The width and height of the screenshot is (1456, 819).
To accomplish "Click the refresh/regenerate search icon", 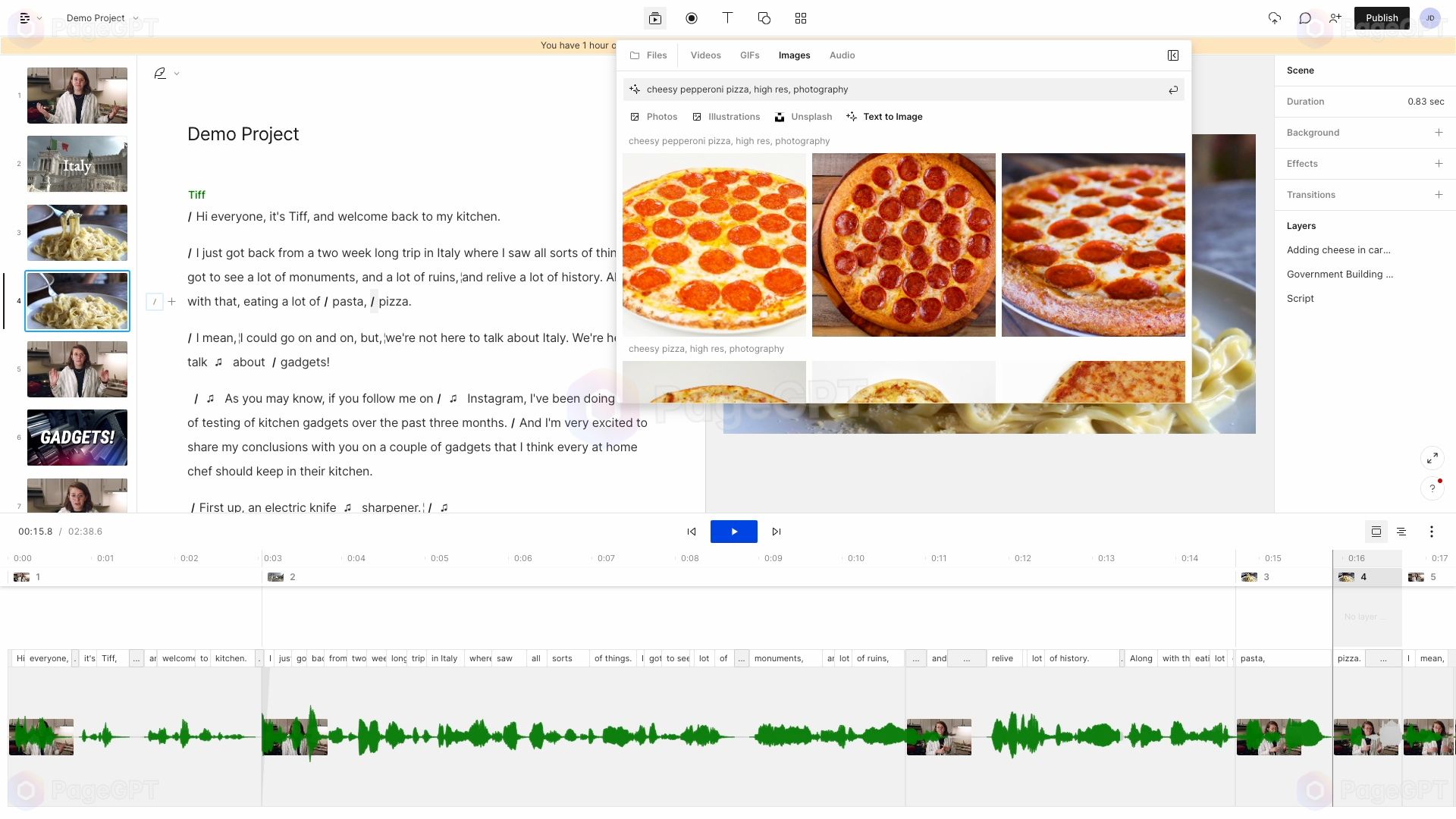I will pos(1172,89).
